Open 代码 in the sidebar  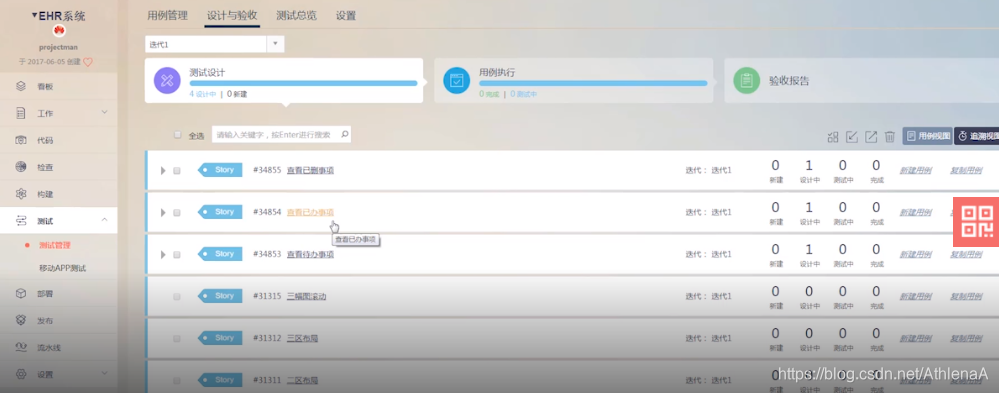pos(45,140)
